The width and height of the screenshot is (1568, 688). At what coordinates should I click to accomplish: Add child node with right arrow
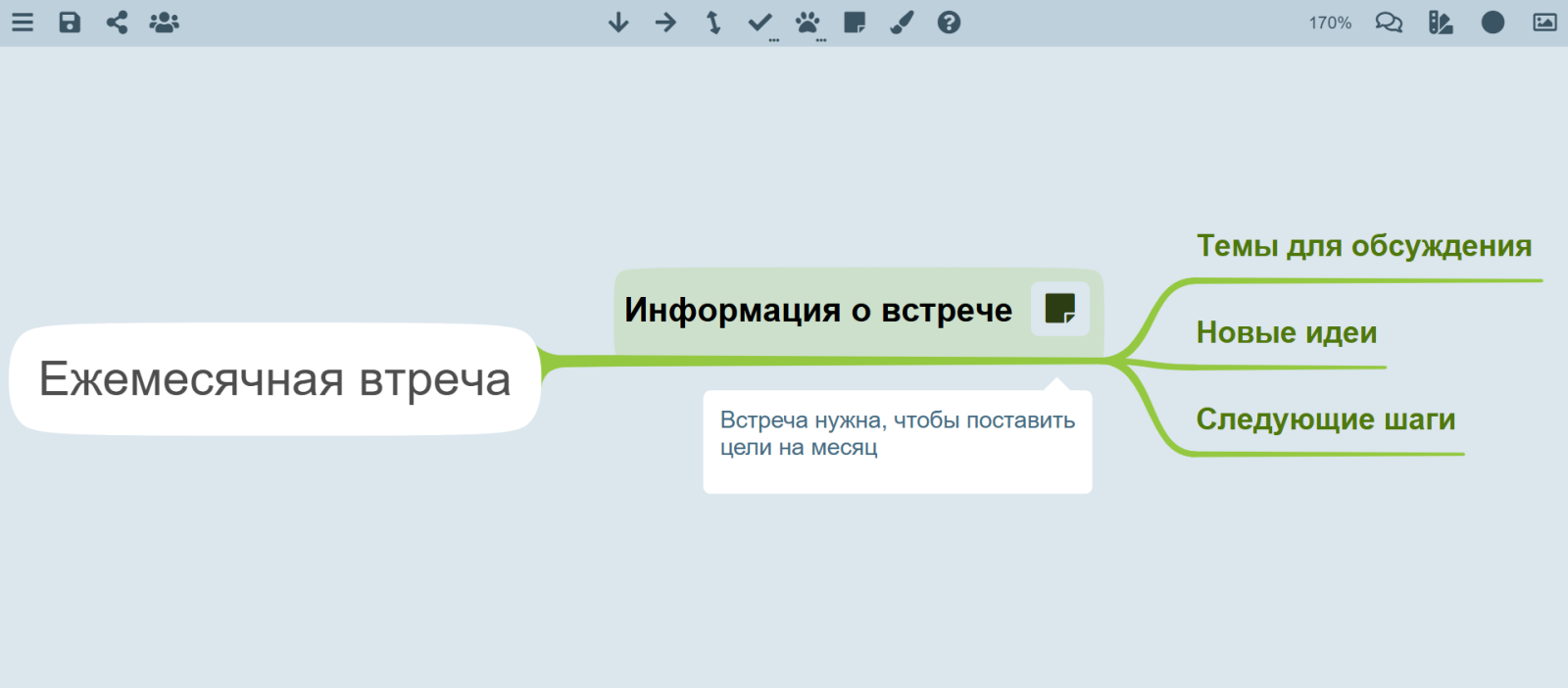pyautogui.click(x=665, y=23)
